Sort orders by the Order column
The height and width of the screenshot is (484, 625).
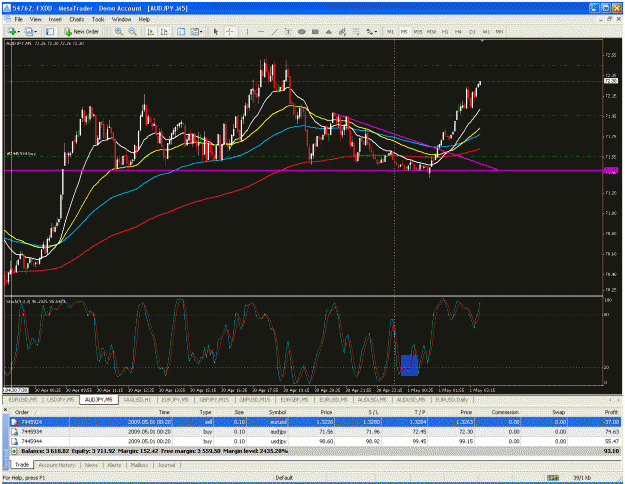coord(22,412)
